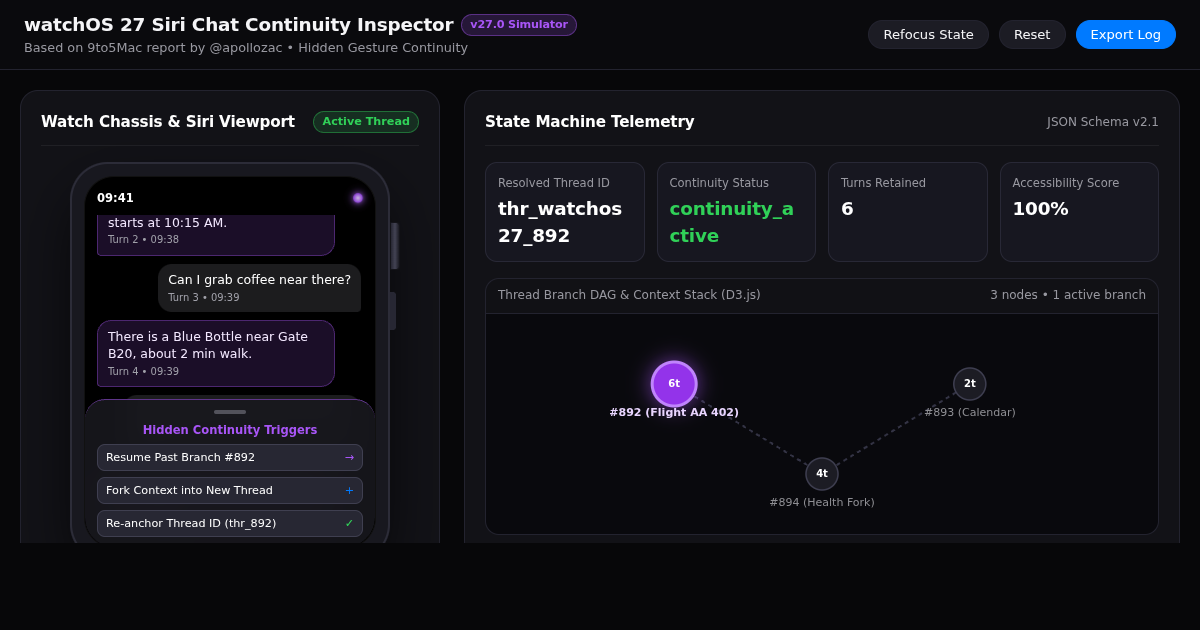Click the Watch Chassis & Siri Viewport heading
The image size is (1200, 630).
[x=168, y=122]
